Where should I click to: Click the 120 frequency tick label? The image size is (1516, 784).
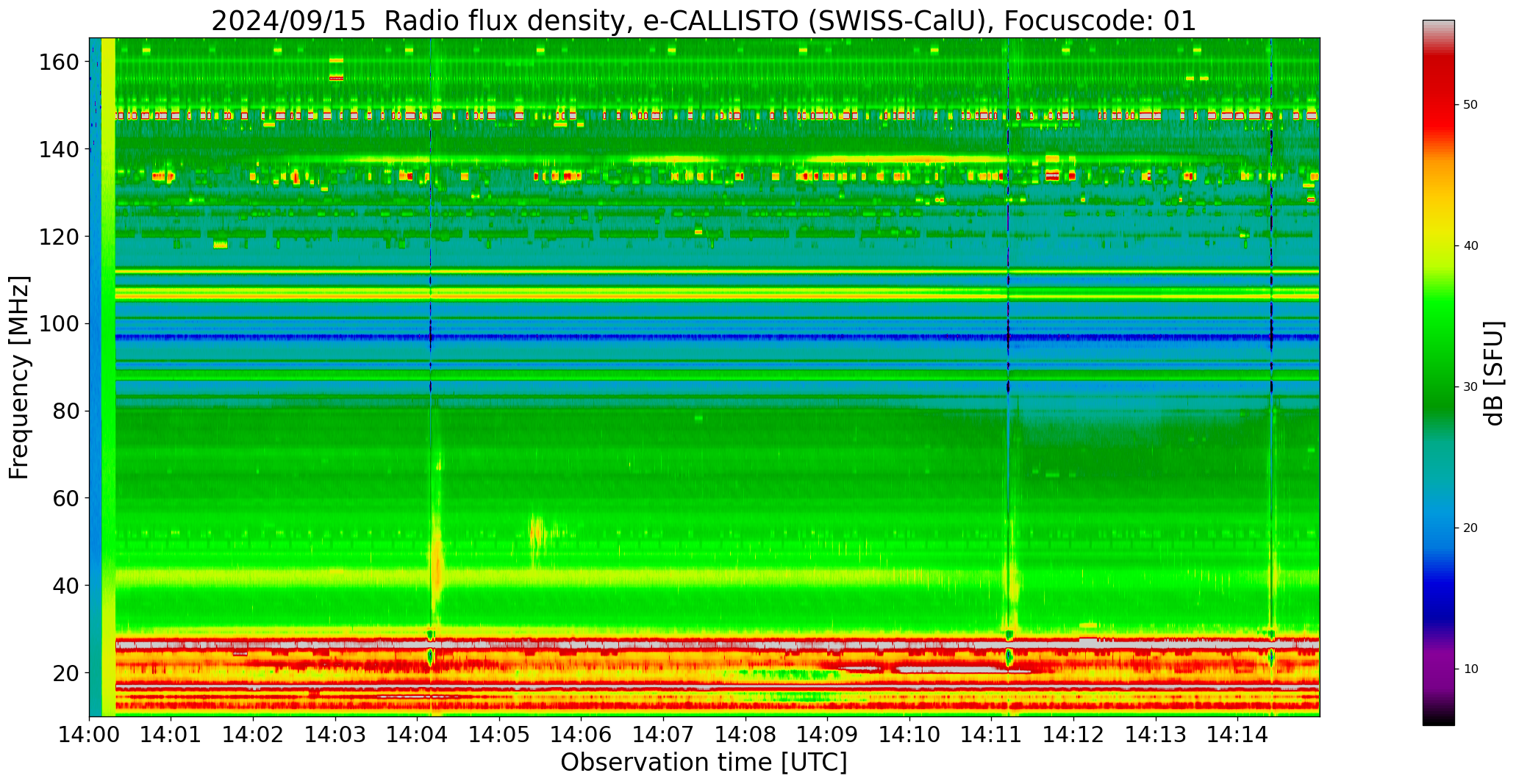click(58, 236)
